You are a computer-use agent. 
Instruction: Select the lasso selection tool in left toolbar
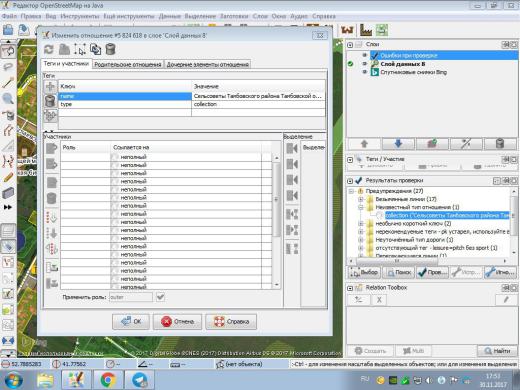click(x=8, y=67)
